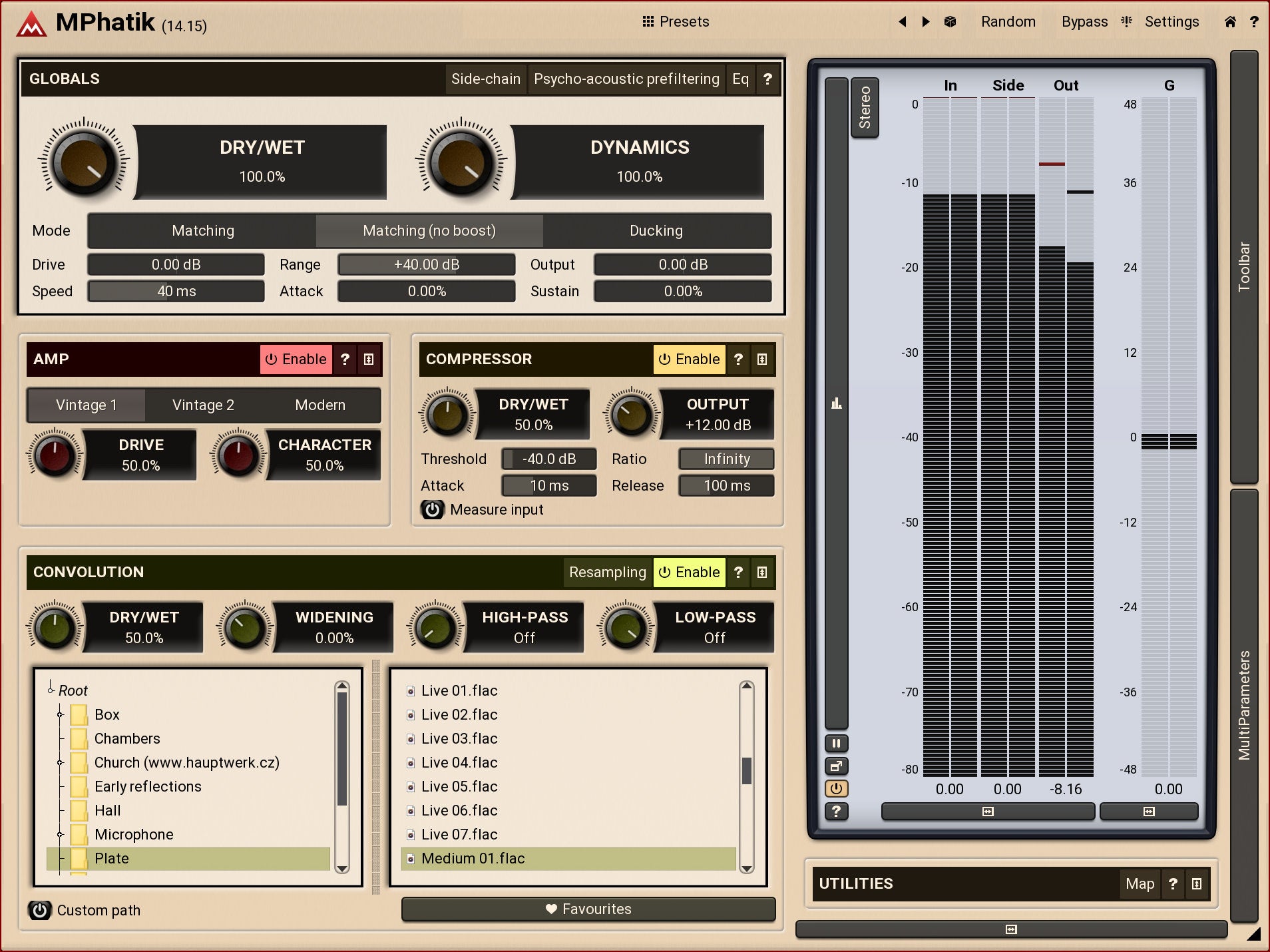The width and height of the screenshot is (1270, 952).
Task: Expand the Microphone folder node
Action: click(60, 835)
